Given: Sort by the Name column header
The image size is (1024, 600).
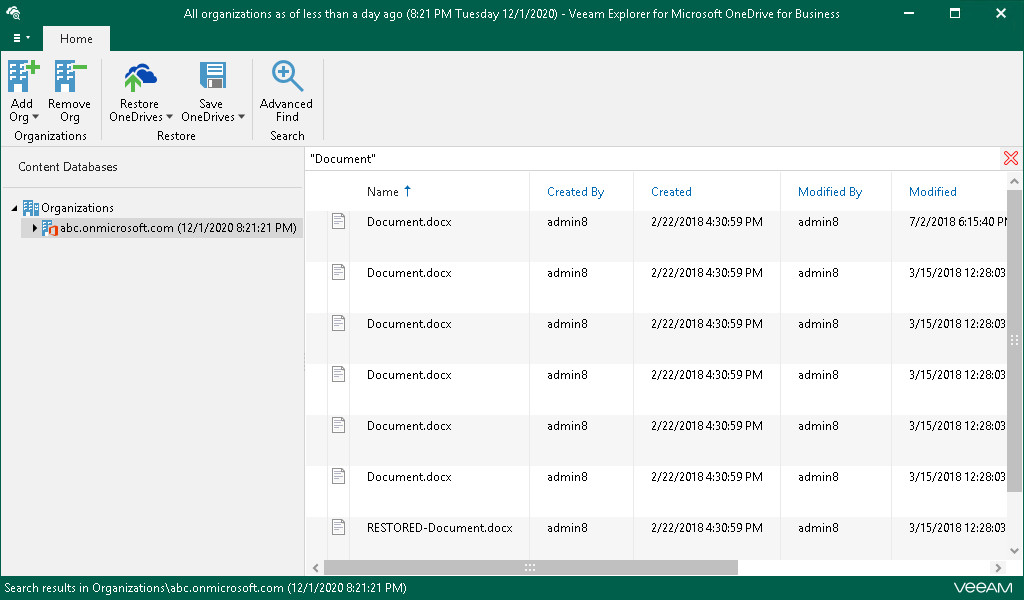Looking at the screenshot, I should click(x=383, y=191).
